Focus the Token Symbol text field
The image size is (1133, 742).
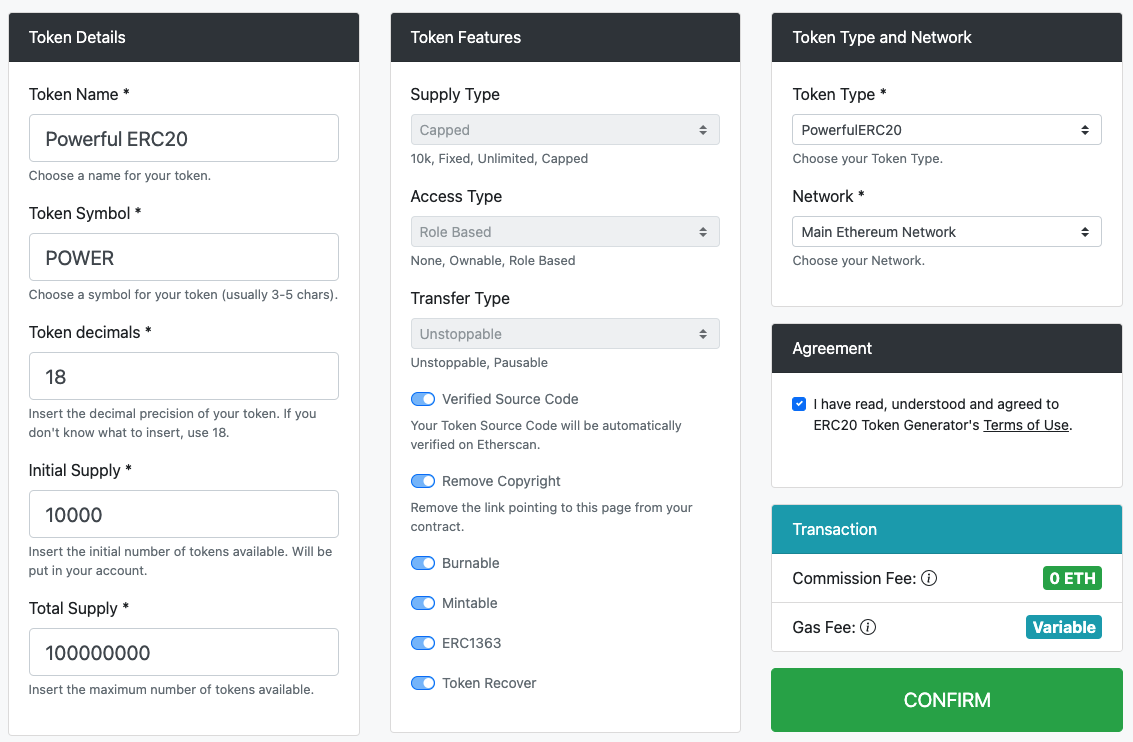(184, 257)
